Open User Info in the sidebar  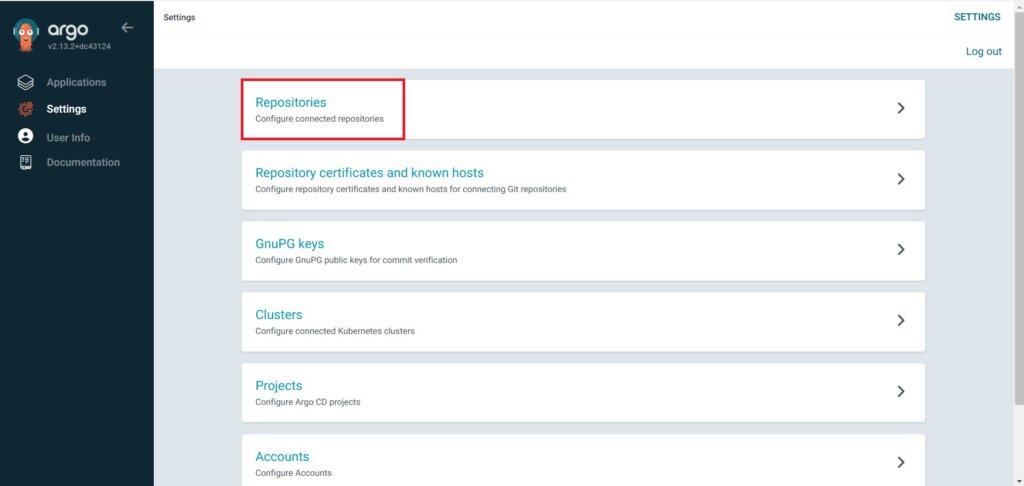coord(68,138)
